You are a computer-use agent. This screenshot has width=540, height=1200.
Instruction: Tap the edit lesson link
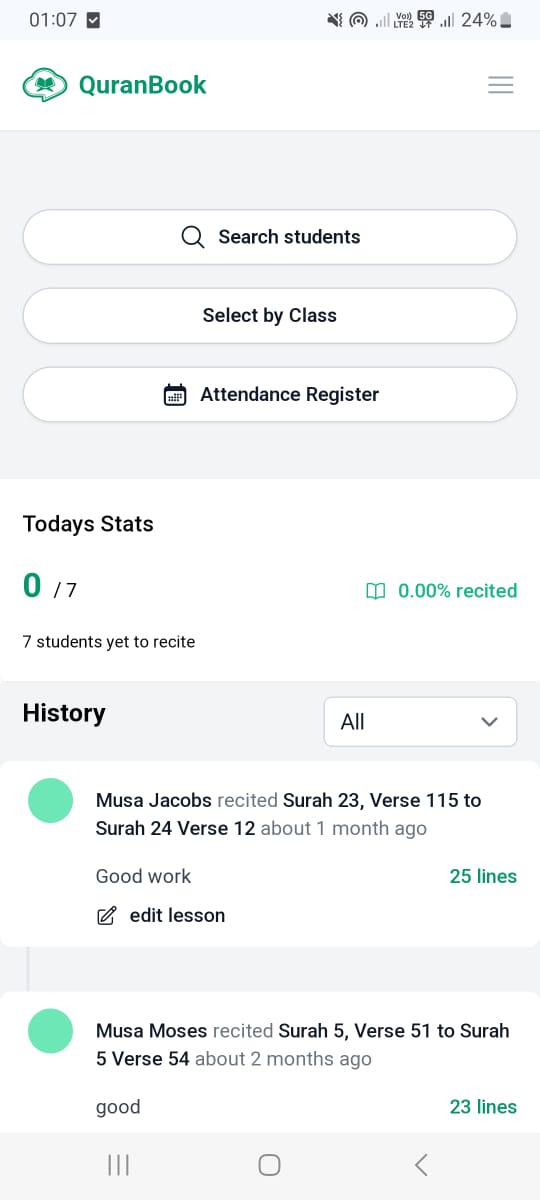(x=177, y=915)
